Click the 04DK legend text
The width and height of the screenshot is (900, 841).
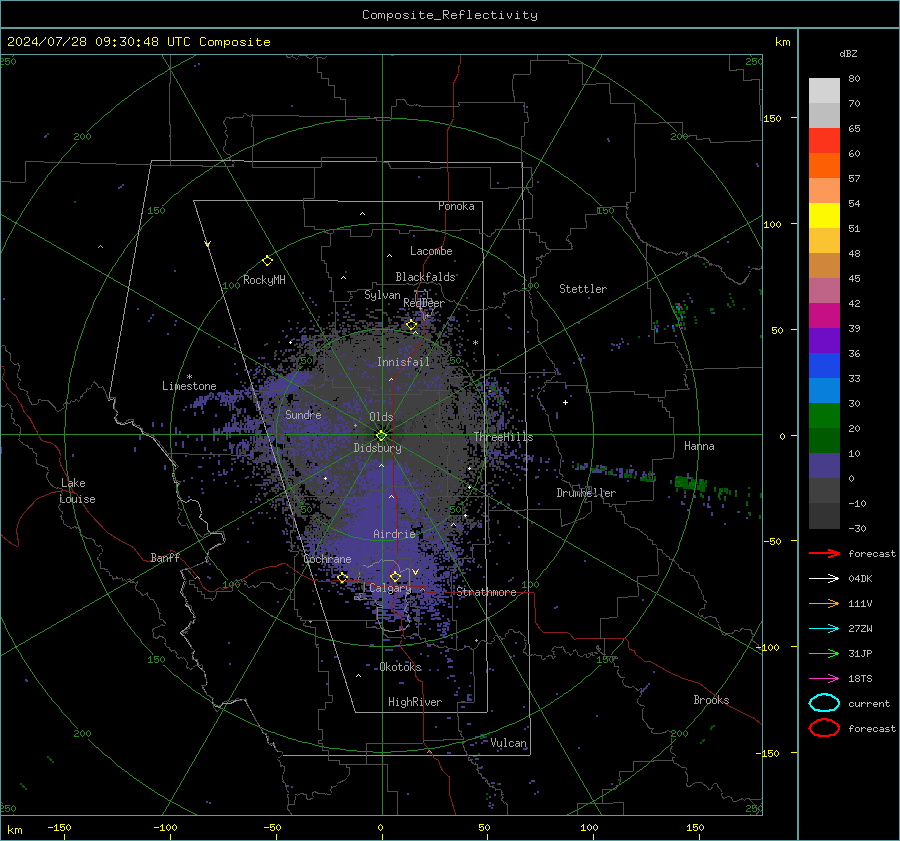(x=860, y=579)
